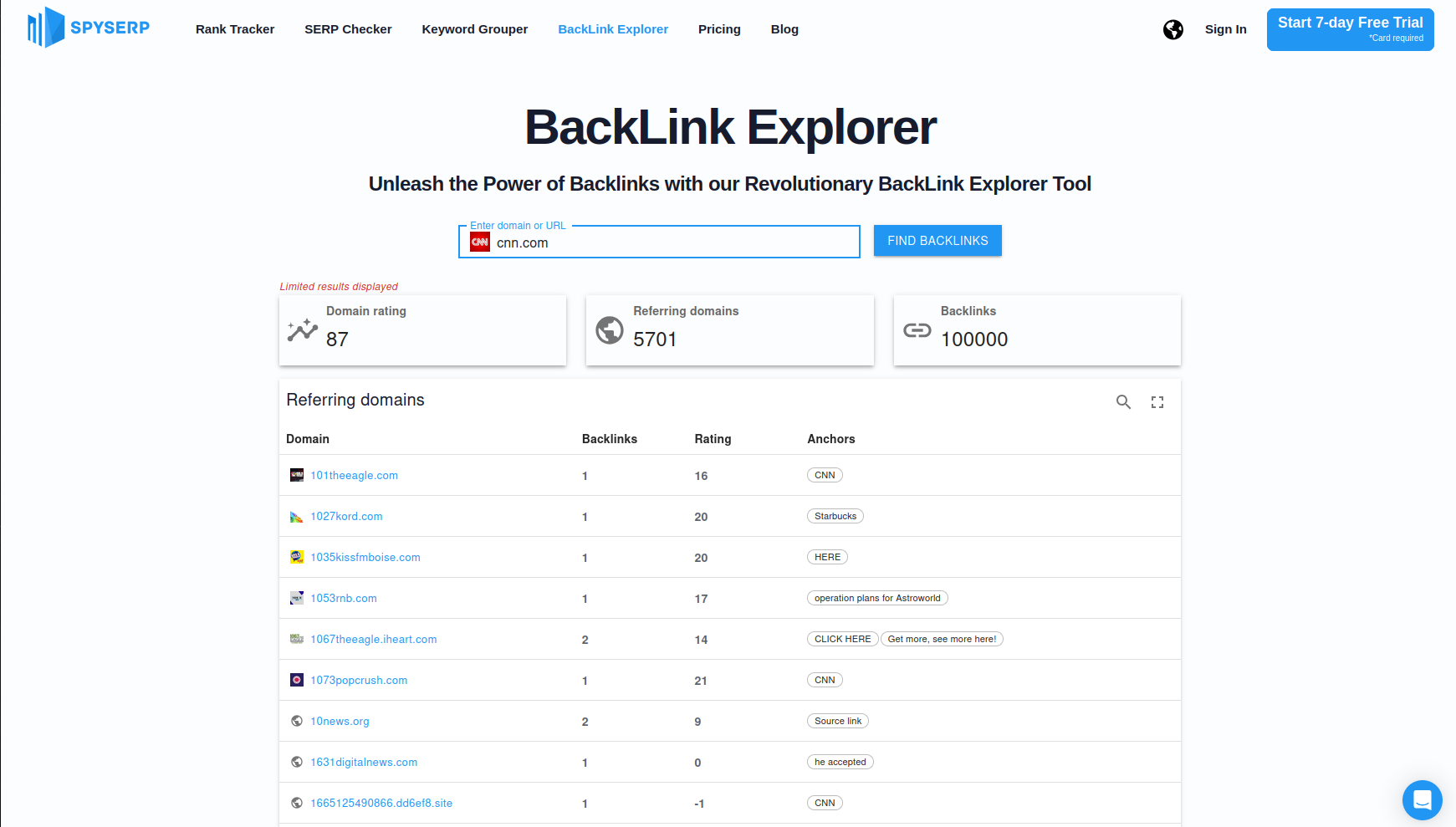Click the CNN favicon inside the search field

coord(479,242)
